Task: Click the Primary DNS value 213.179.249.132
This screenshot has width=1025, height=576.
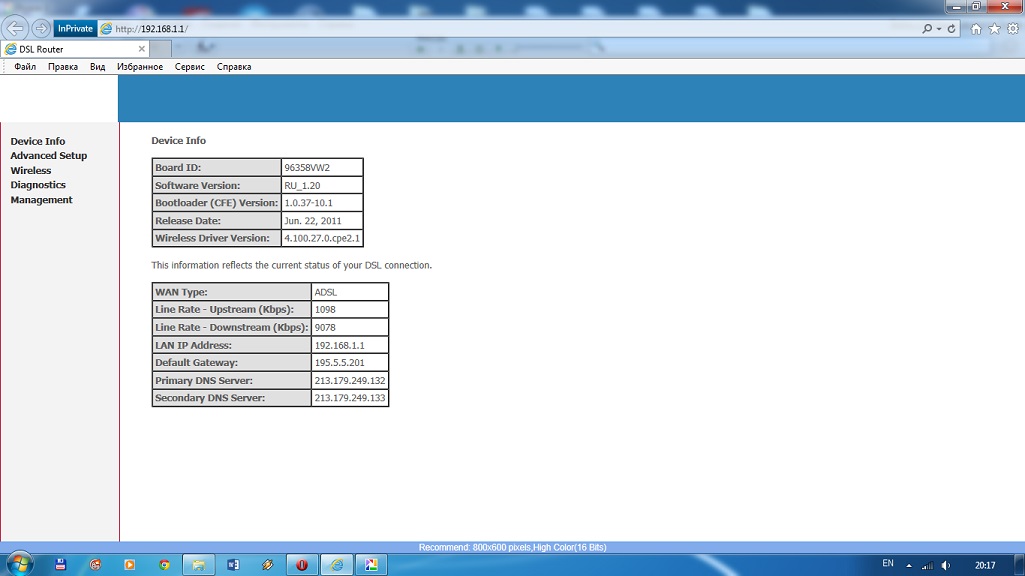Action: click(x=350, y=381)
